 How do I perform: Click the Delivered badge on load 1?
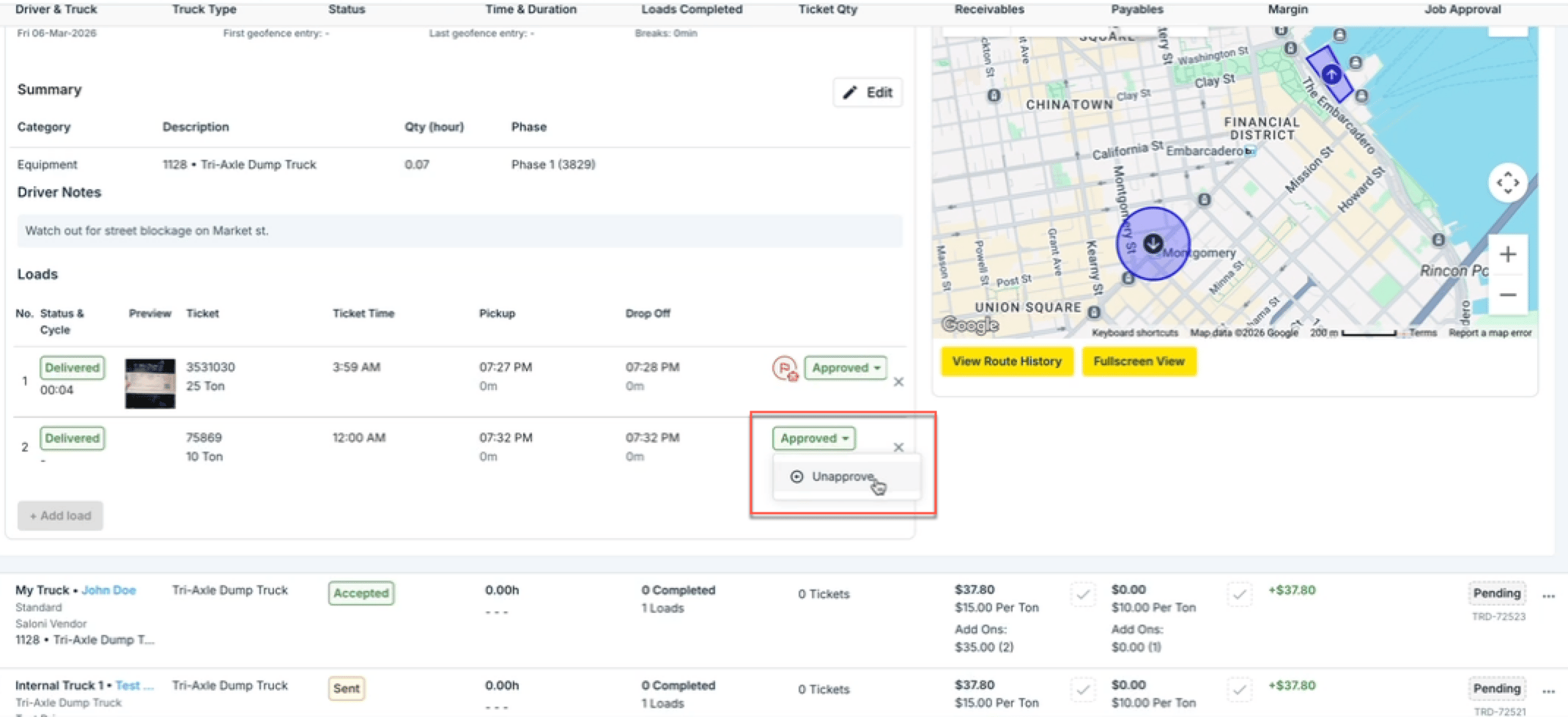coord(72,368)
